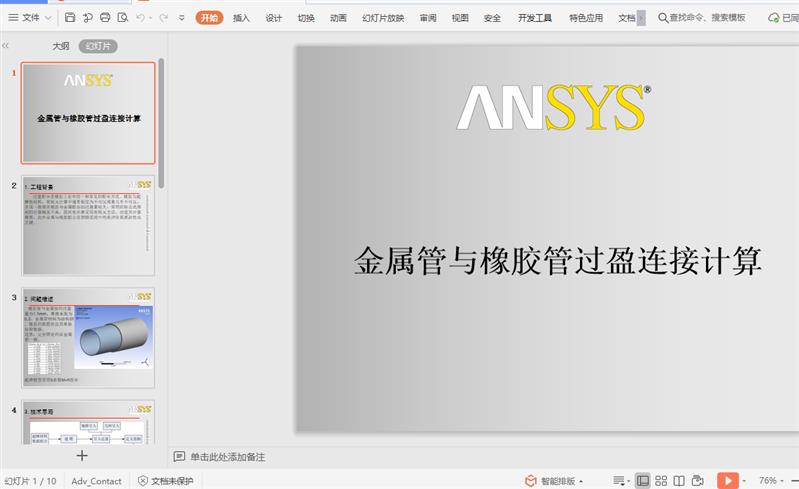
Task: Collapse the slide panel with double chevron
Action: pyautogui.click(x=6, y=46)
